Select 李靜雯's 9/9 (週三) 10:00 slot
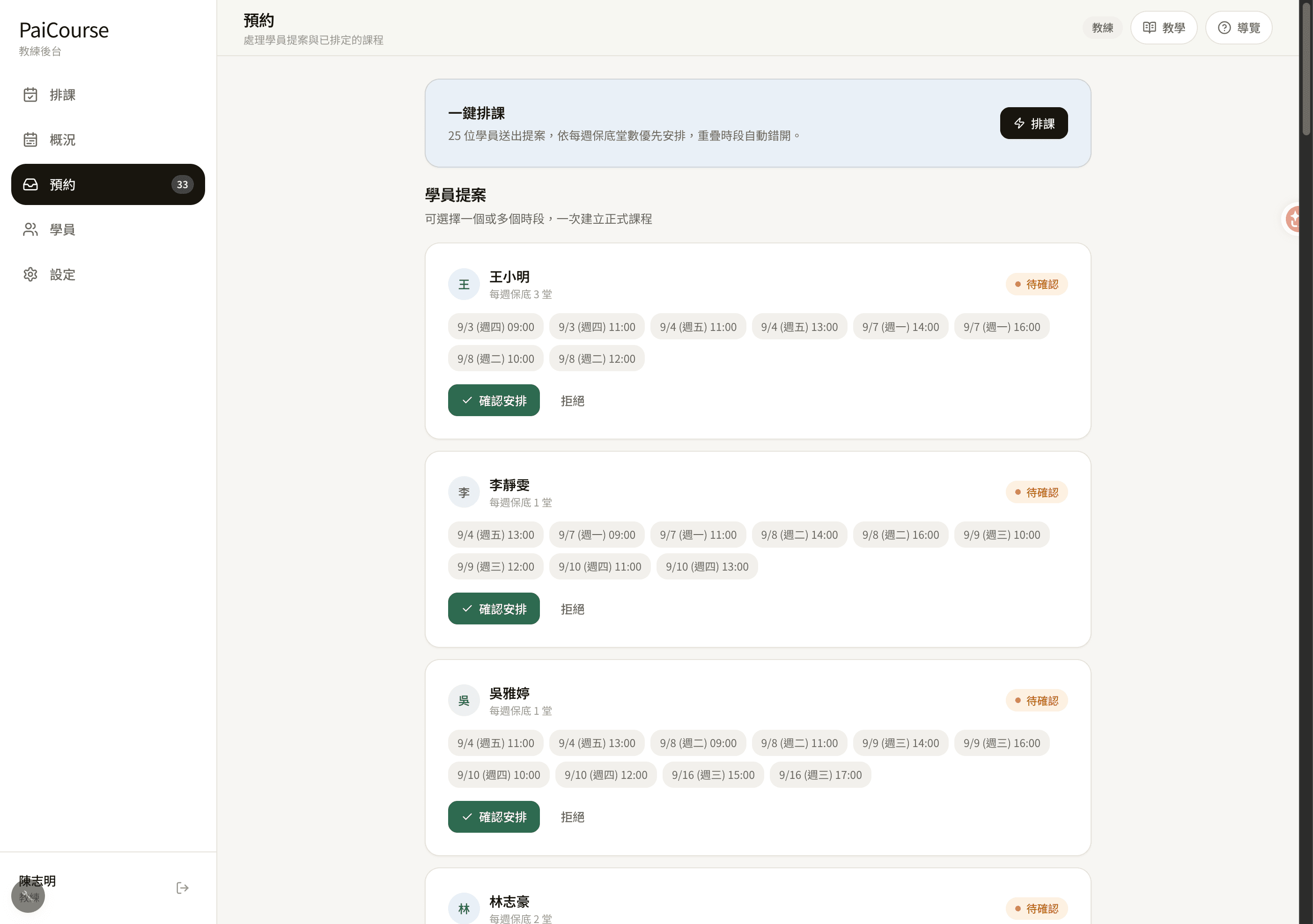Image resolution: width=1313 pixels, height=924 pixels. pos(1002,535)
